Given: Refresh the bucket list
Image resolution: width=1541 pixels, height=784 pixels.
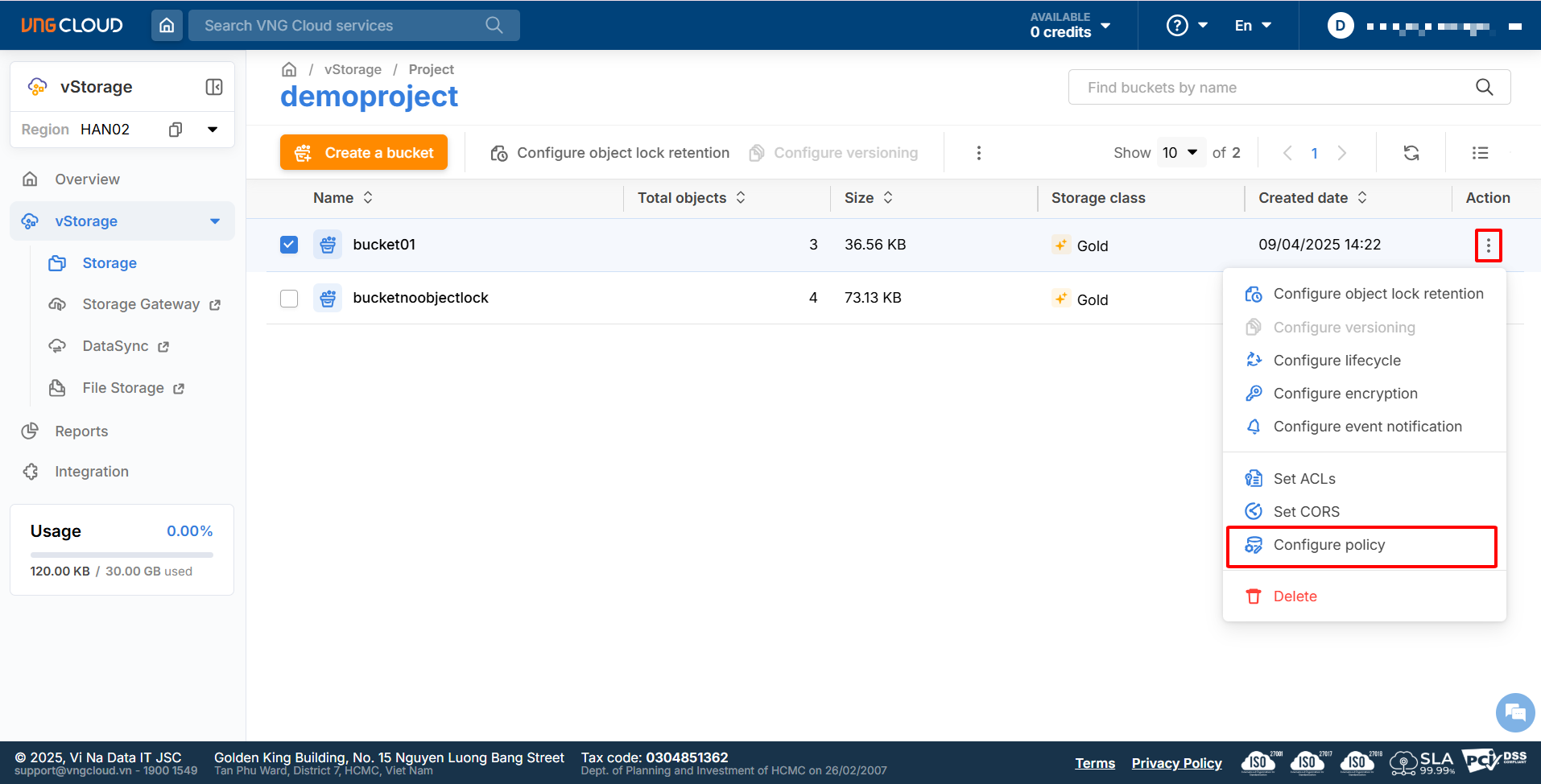Looking at the screenshot, I should click(x=1411, y=153).
